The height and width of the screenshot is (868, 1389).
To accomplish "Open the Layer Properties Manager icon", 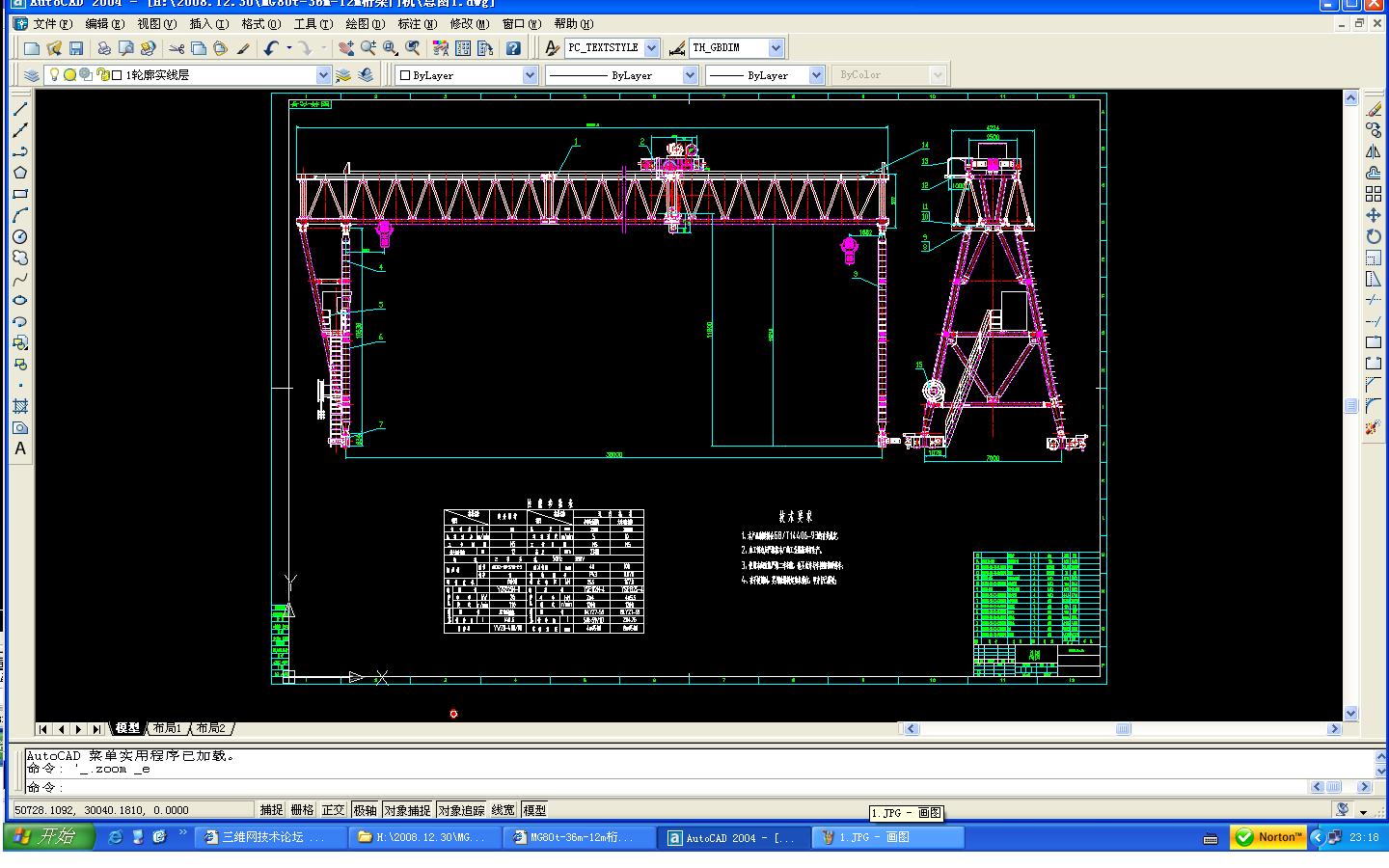I will (32, 75).
